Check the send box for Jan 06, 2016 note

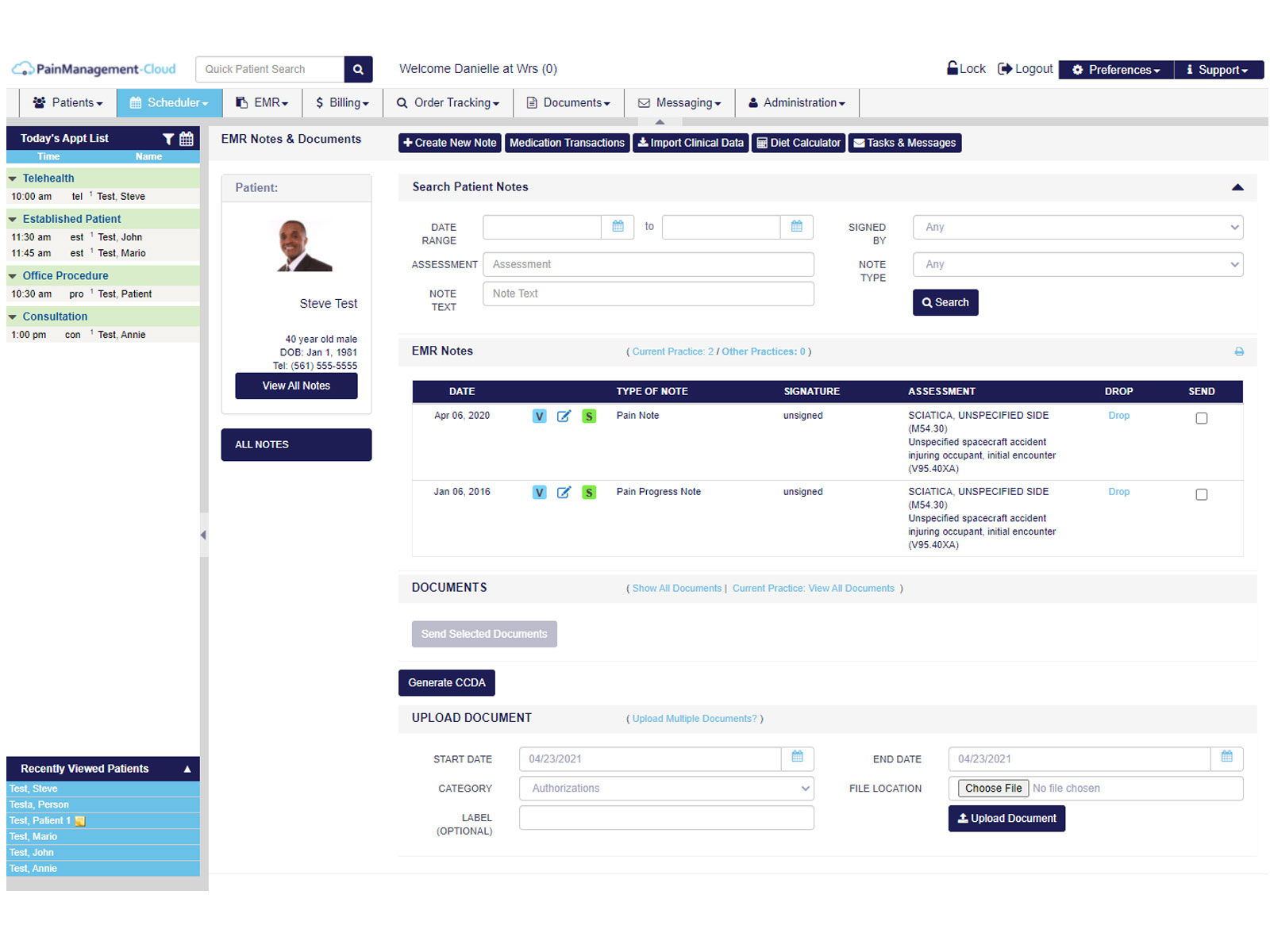point(1202,494)
